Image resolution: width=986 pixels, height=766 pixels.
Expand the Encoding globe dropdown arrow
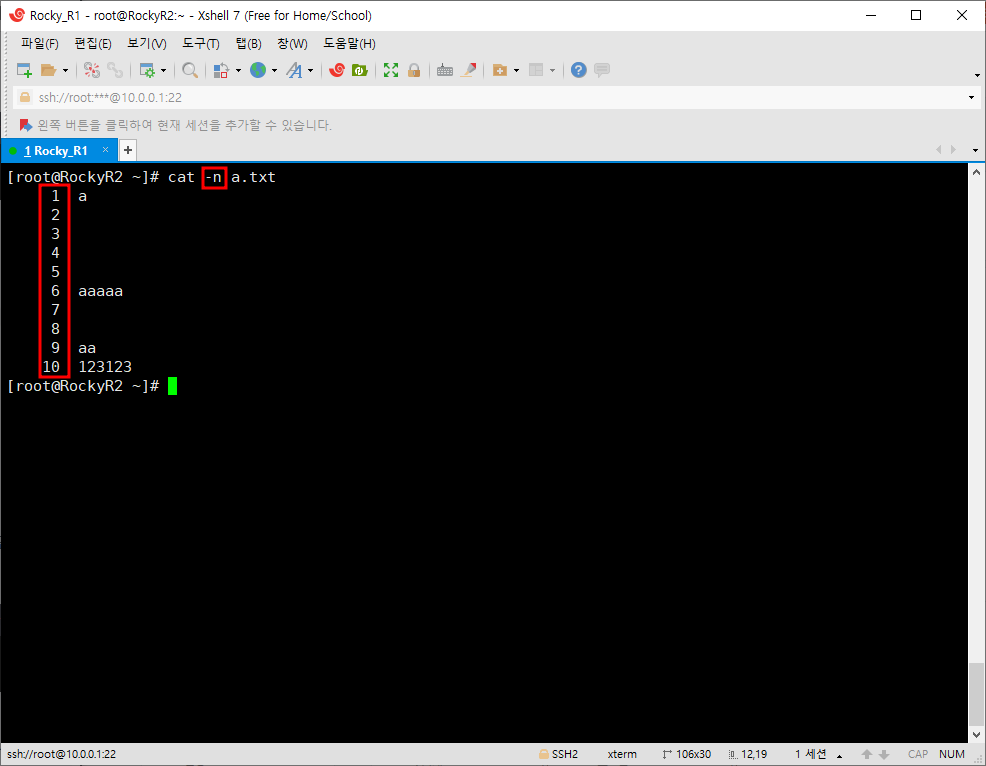coord(274,70)
